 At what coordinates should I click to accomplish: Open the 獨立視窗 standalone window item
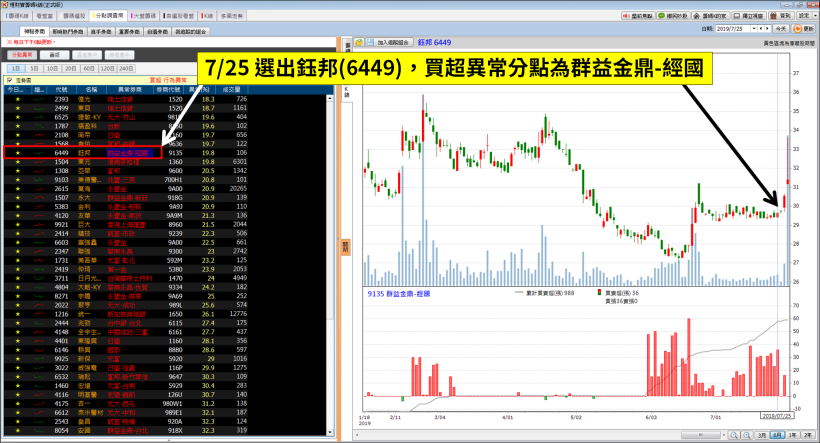(x=748, y=16)
